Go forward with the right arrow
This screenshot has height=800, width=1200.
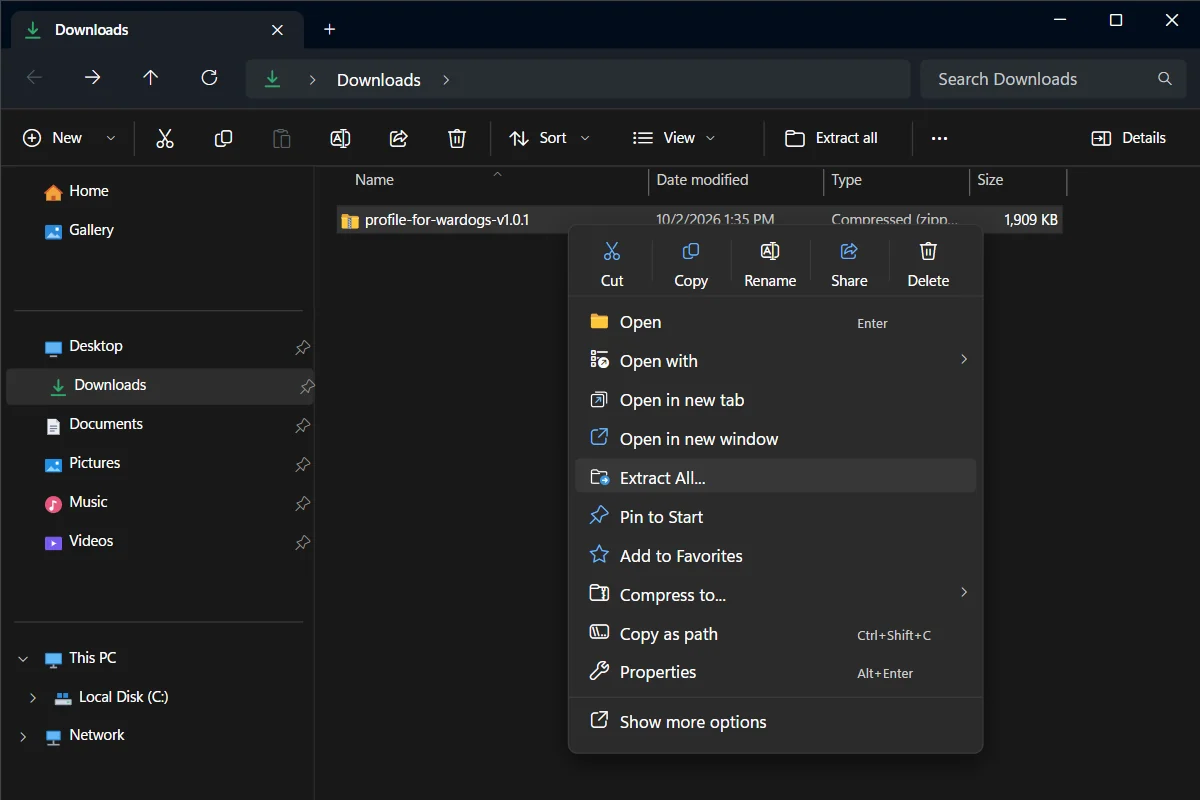coord(93,78)
